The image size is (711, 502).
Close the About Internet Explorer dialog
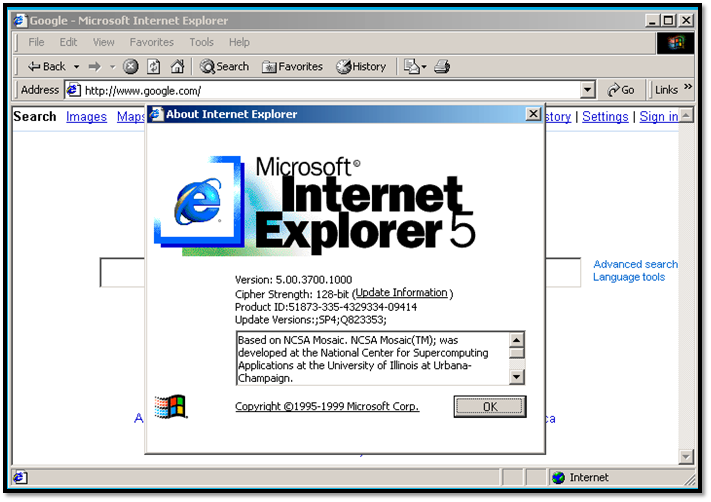click(534, 114)
